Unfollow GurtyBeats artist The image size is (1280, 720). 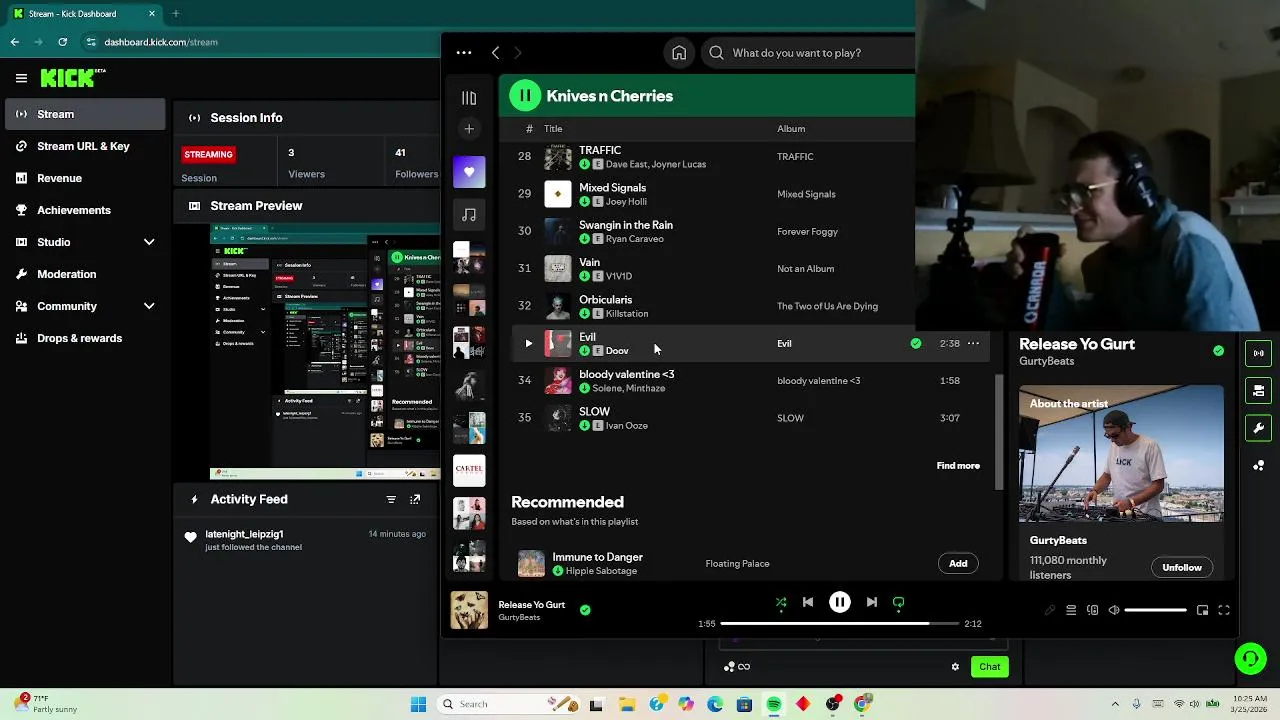coord(1182,568)
